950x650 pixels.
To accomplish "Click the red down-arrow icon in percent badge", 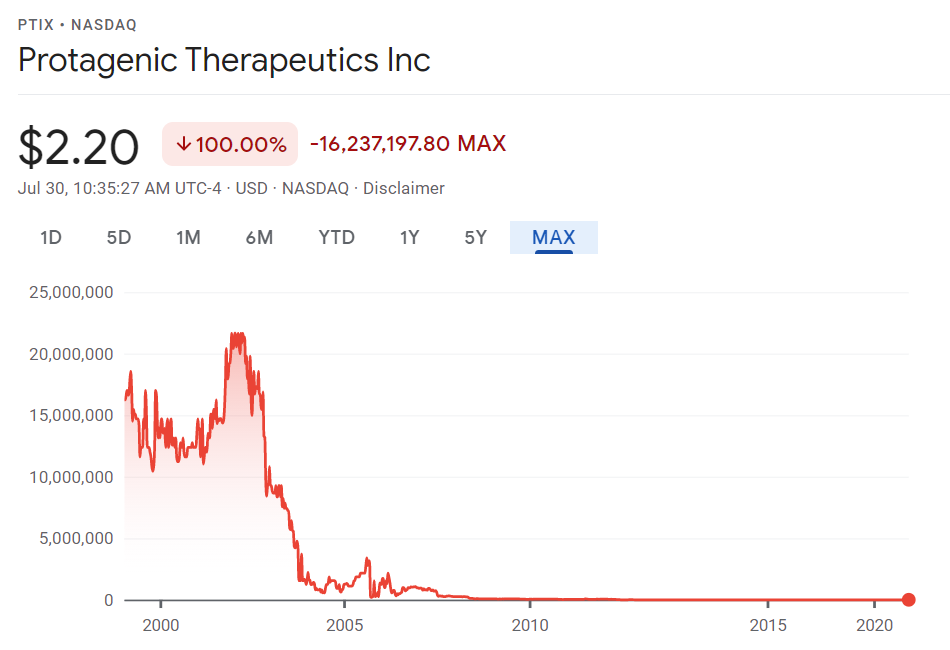I will pyautogui.click(x=183, y=144).
